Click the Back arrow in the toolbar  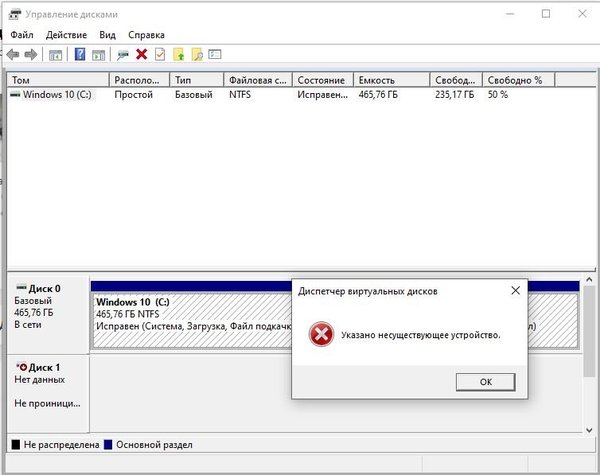tap(13, 55)
